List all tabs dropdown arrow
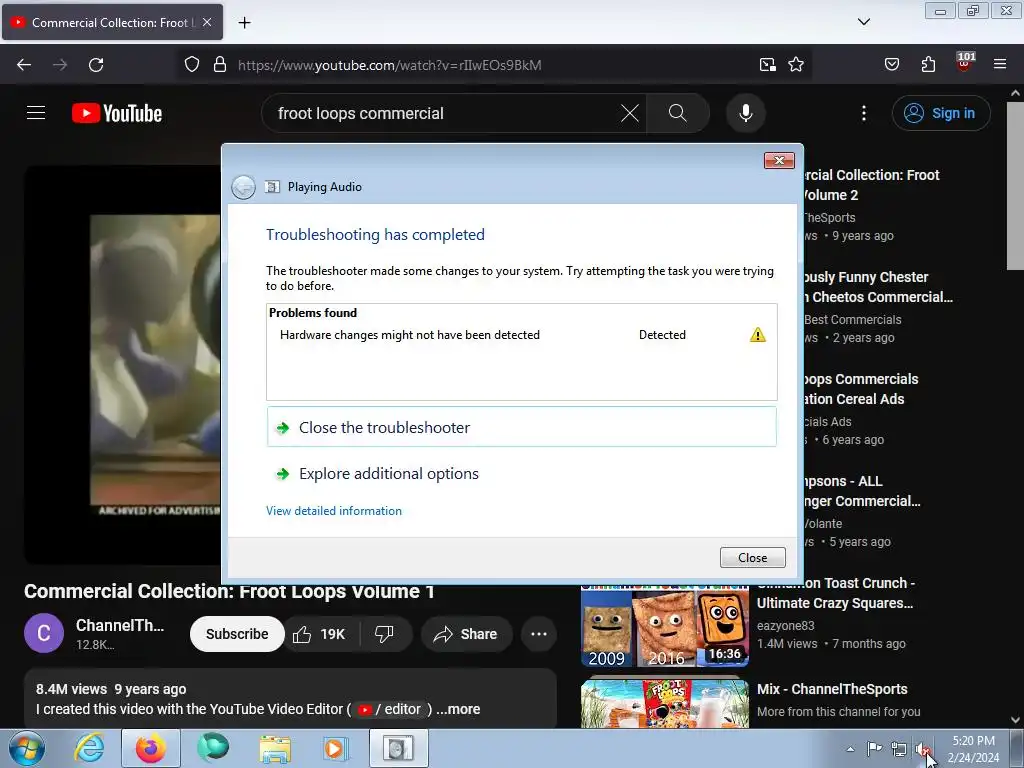 (863, 22)
